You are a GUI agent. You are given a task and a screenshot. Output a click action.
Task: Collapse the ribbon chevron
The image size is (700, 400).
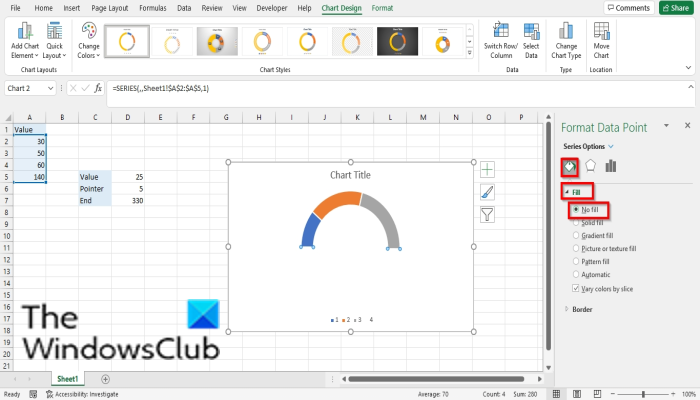point(688,68)
